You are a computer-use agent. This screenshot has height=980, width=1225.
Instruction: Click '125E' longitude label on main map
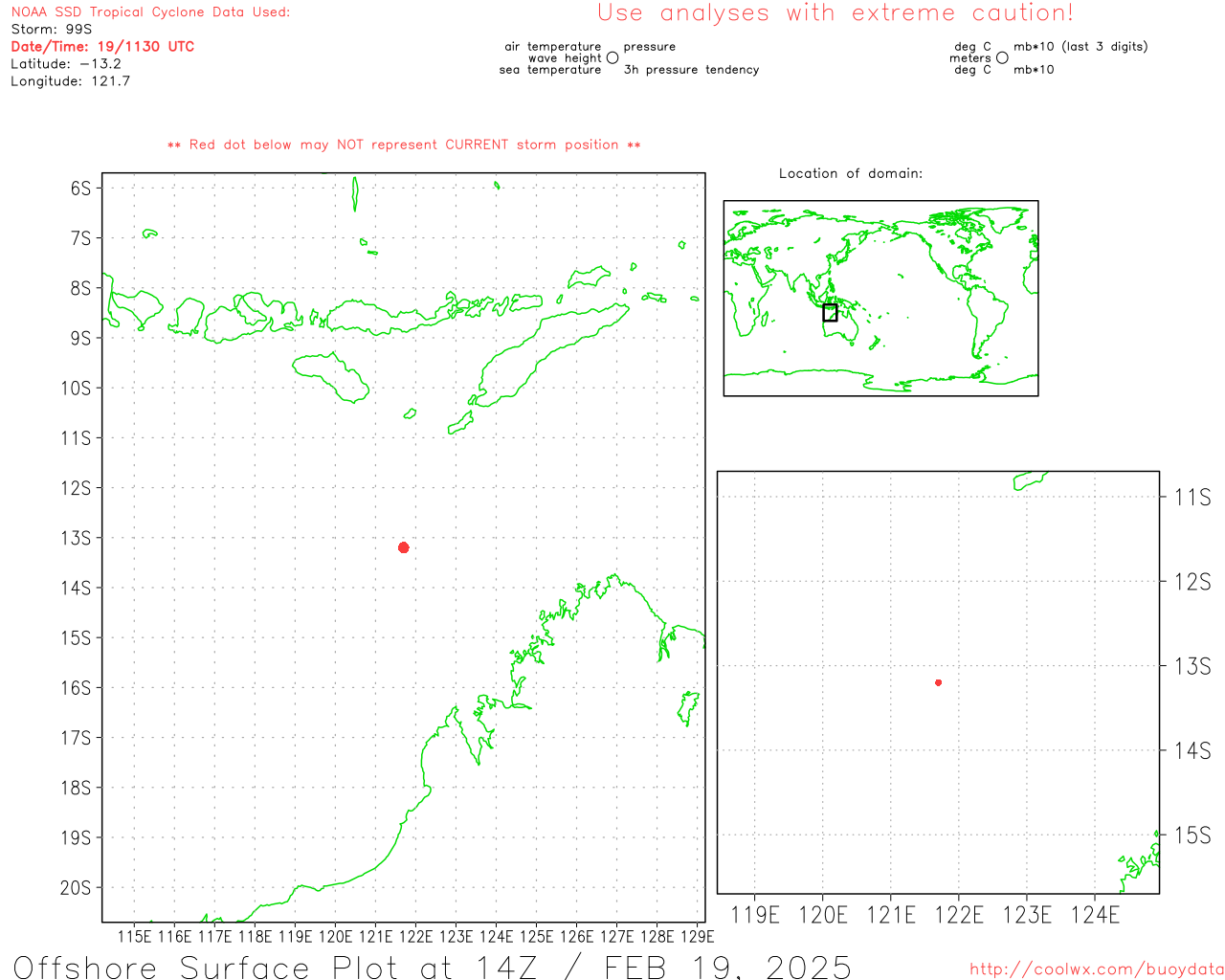point(536,936)
